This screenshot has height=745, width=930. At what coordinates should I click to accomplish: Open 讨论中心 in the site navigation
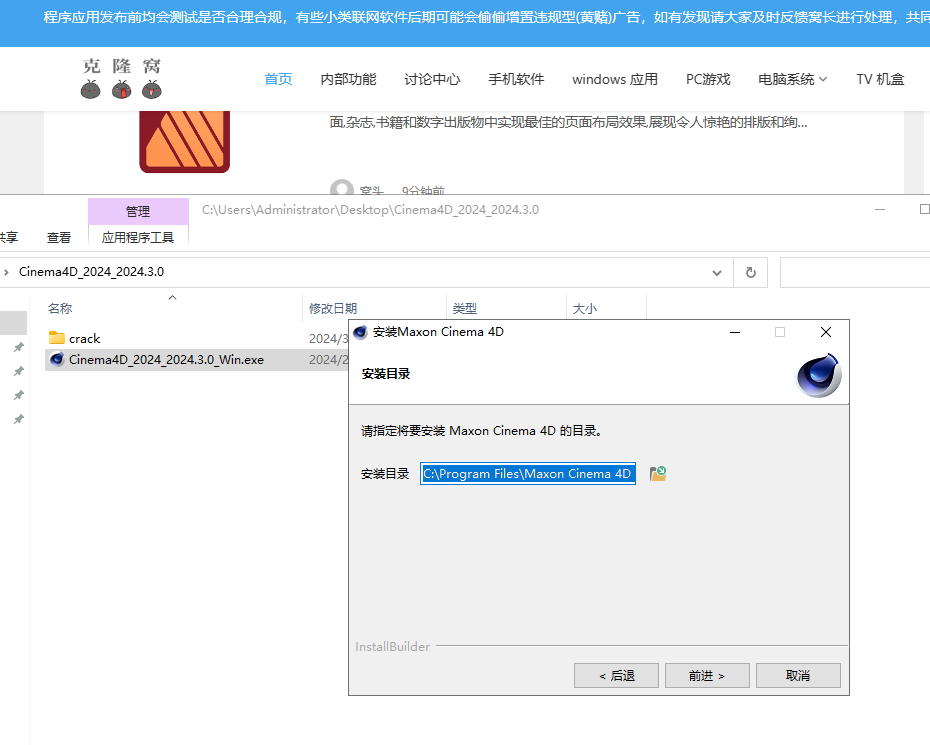tap(432, 79)
